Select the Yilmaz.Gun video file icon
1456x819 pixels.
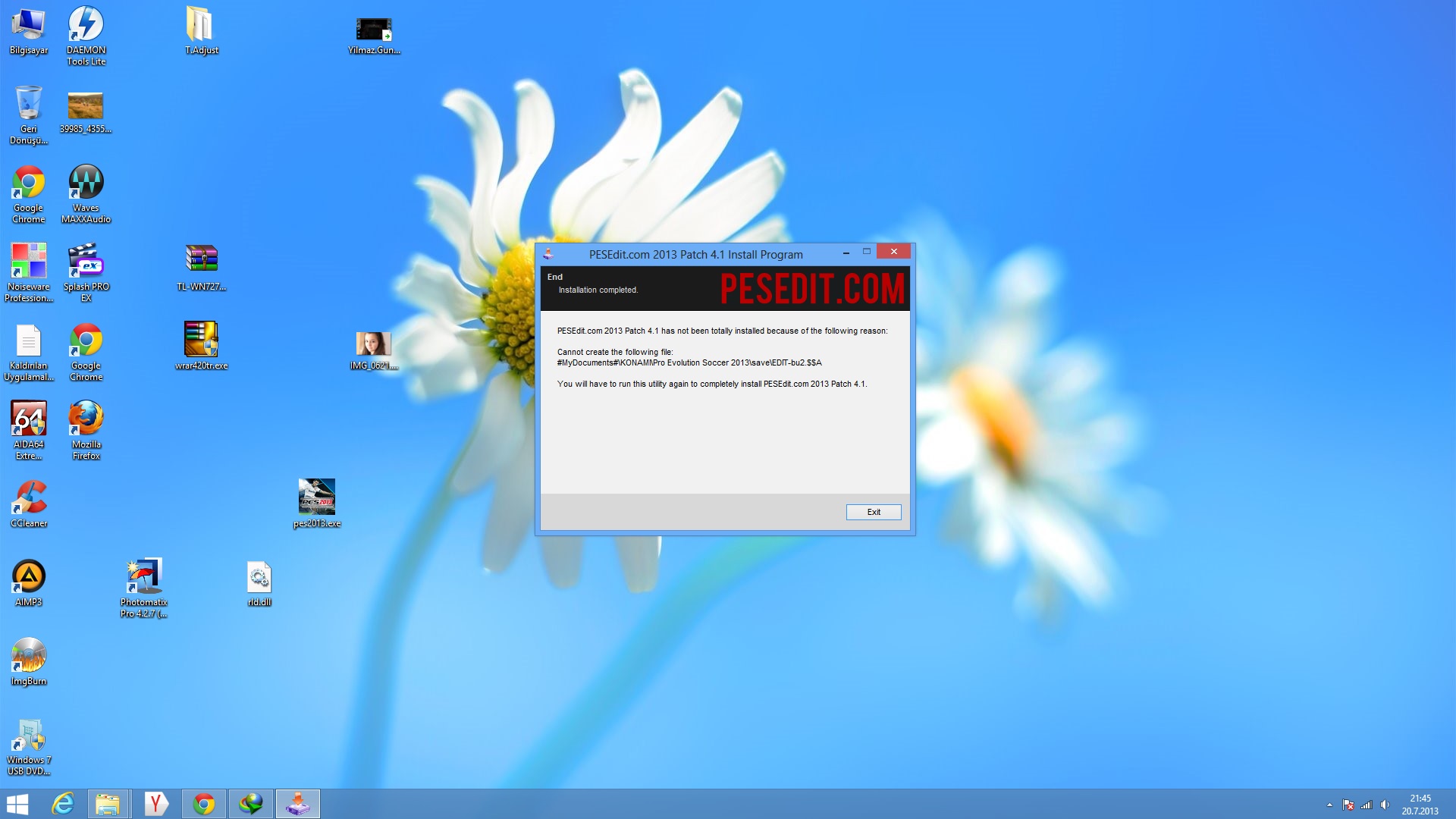[374, 36]
